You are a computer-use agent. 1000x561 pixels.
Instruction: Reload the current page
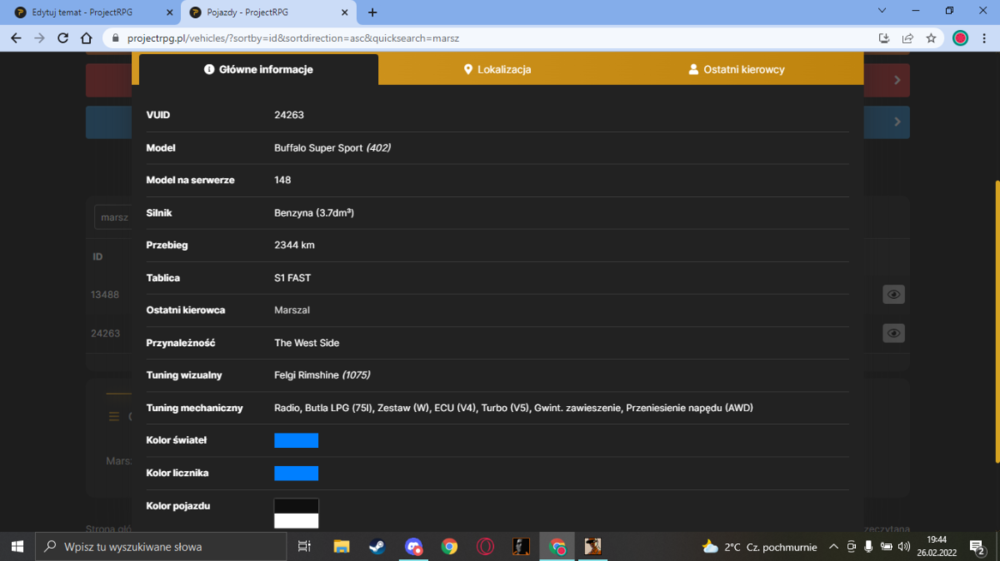[x=62, y=38]
